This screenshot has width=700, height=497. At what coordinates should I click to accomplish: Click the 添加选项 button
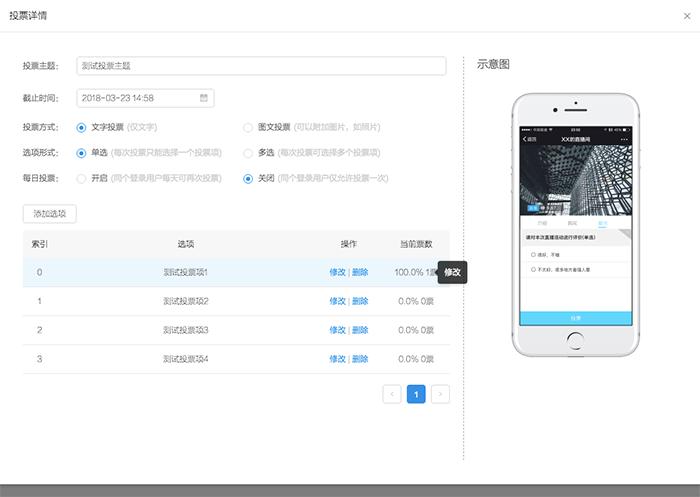[49, 213]
